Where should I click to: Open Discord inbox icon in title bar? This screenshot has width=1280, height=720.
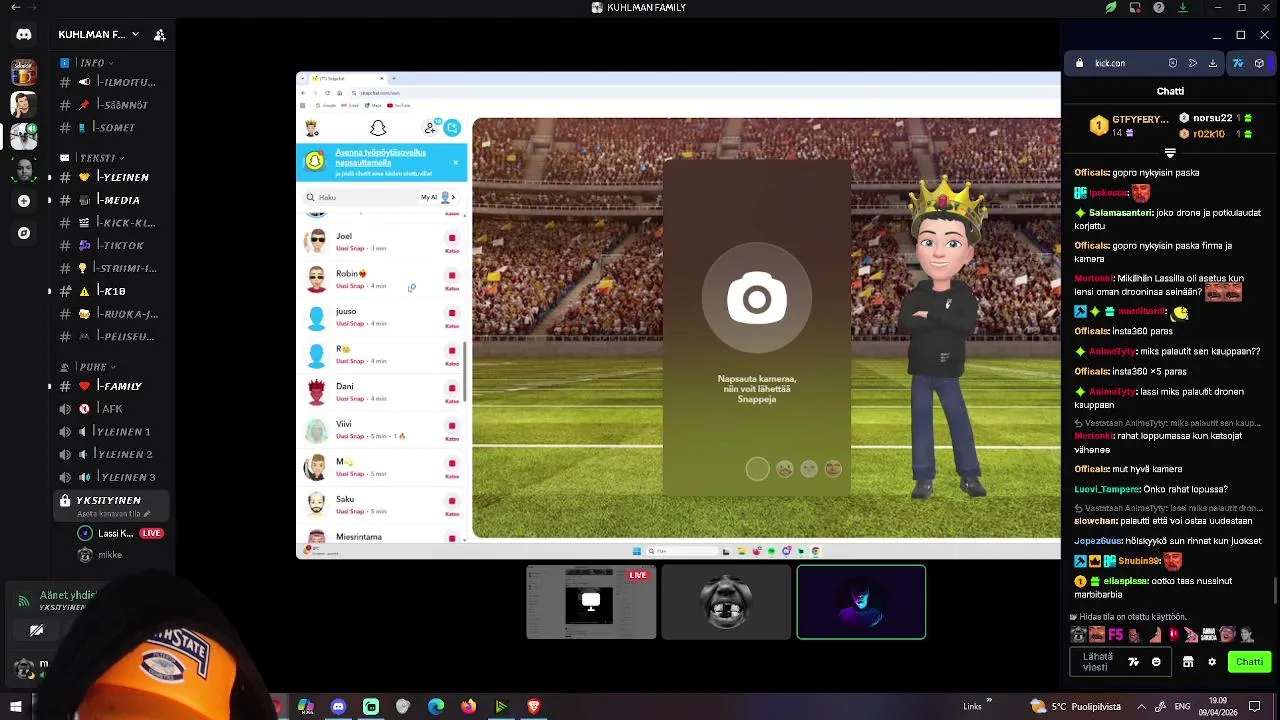[1135, 8]
